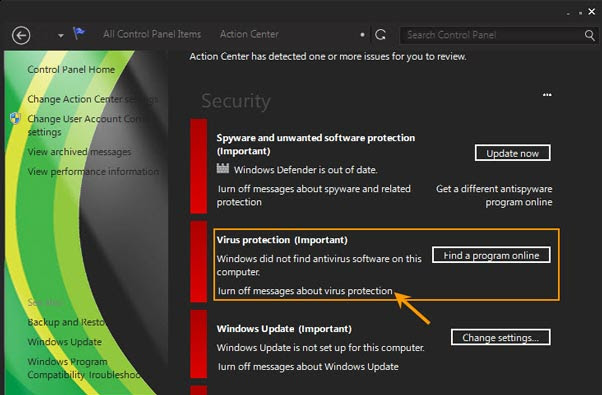Click the magnifier search icon

tap(590, 35)
